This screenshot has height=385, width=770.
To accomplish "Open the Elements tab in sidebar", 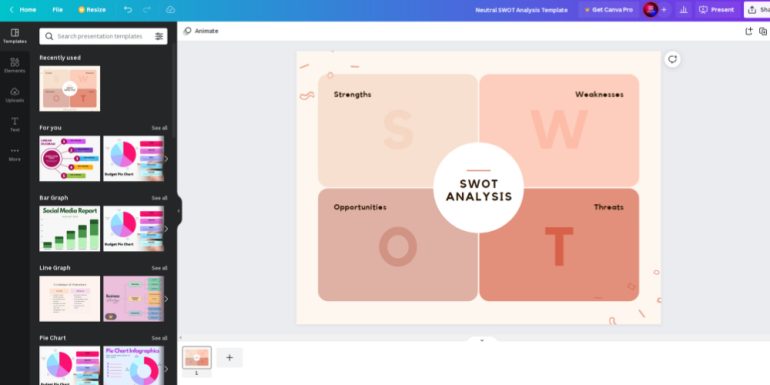I will [x=15, y=65].
